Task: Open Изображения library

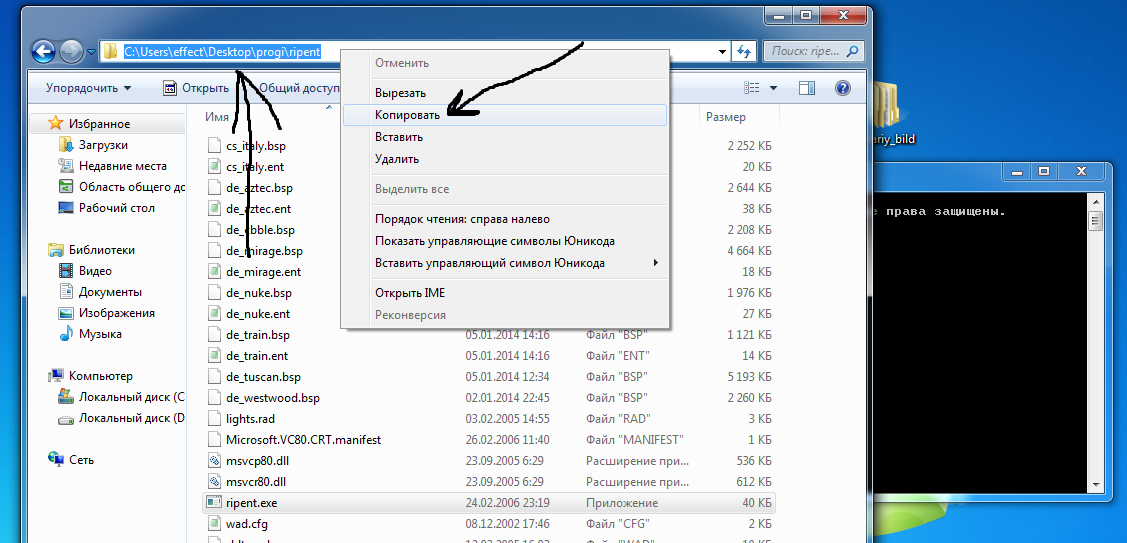Action: point(106,313)
